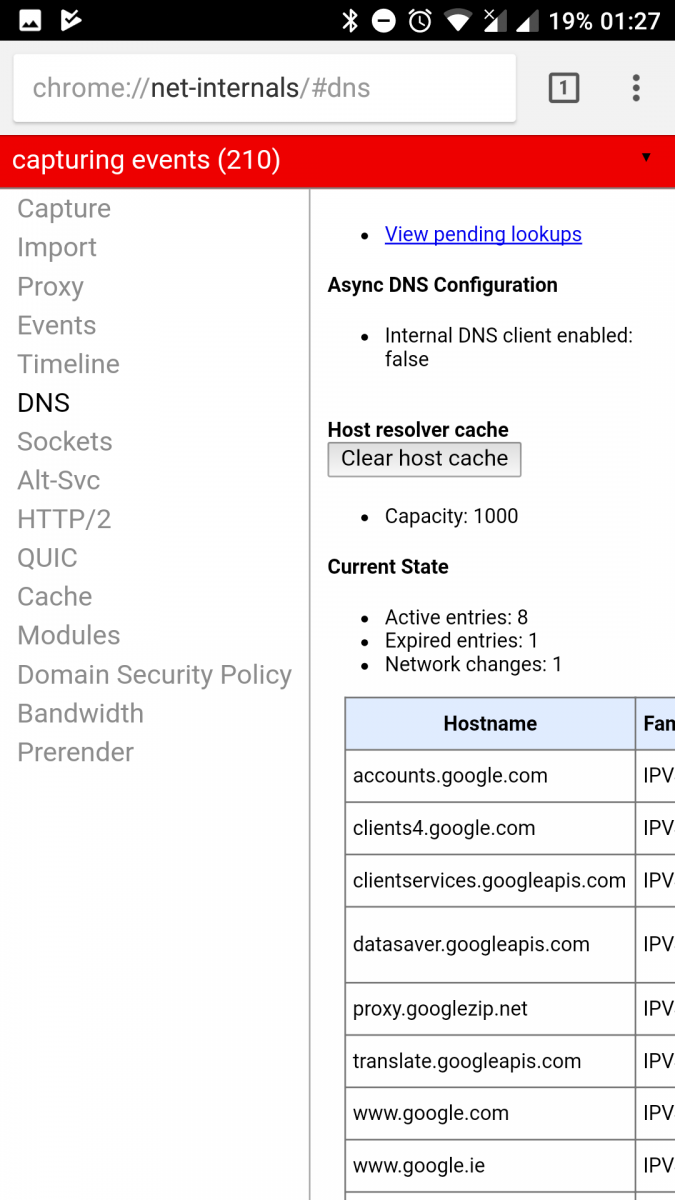
Task: Open the Cache section
Action: (x=55, y=597)
